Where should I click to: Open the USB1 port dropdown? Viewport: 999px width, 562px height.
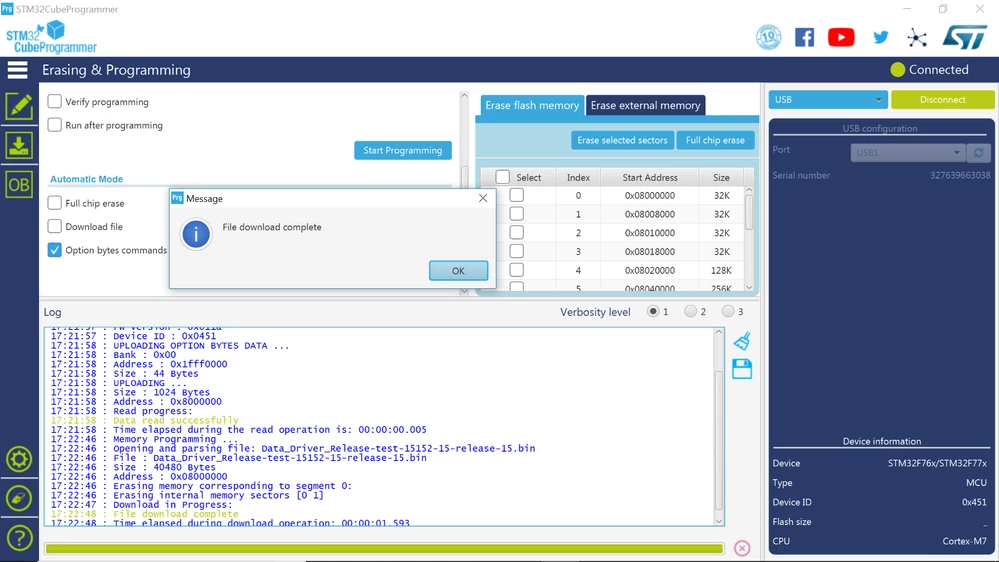(907, 152)
